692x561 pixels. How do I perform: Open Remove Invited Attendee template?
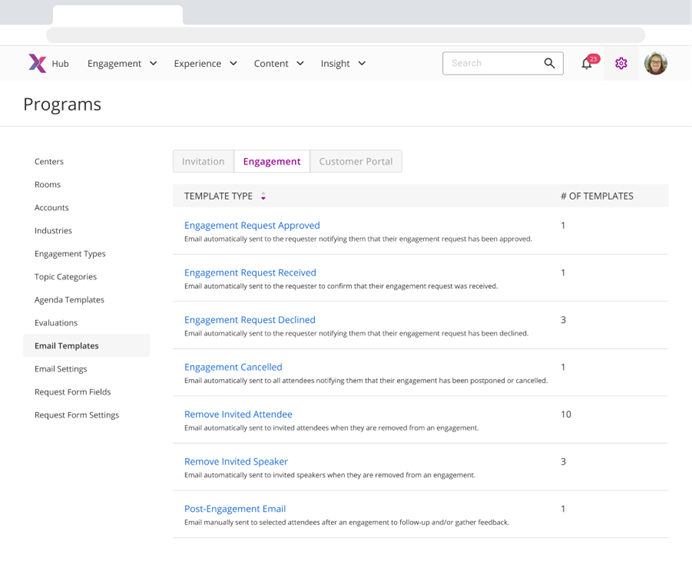[238, 414]
